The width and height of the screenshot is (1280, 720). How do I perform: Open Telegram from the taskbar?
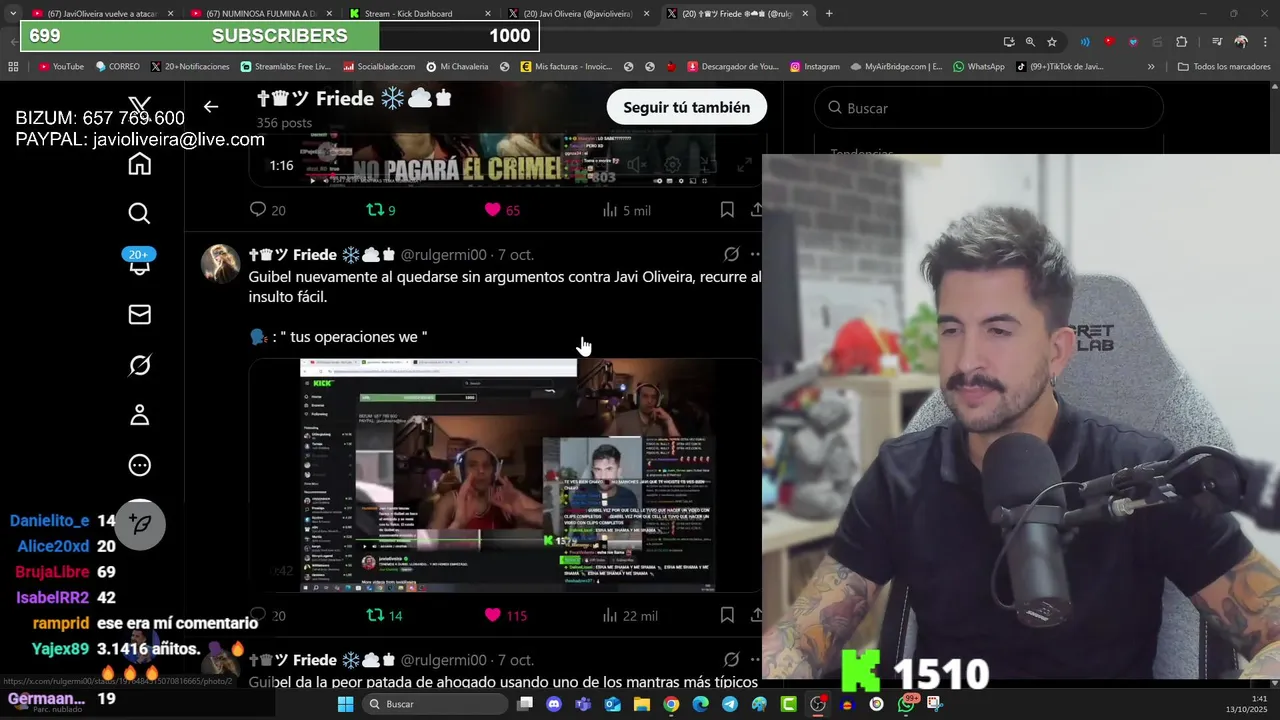730,704
